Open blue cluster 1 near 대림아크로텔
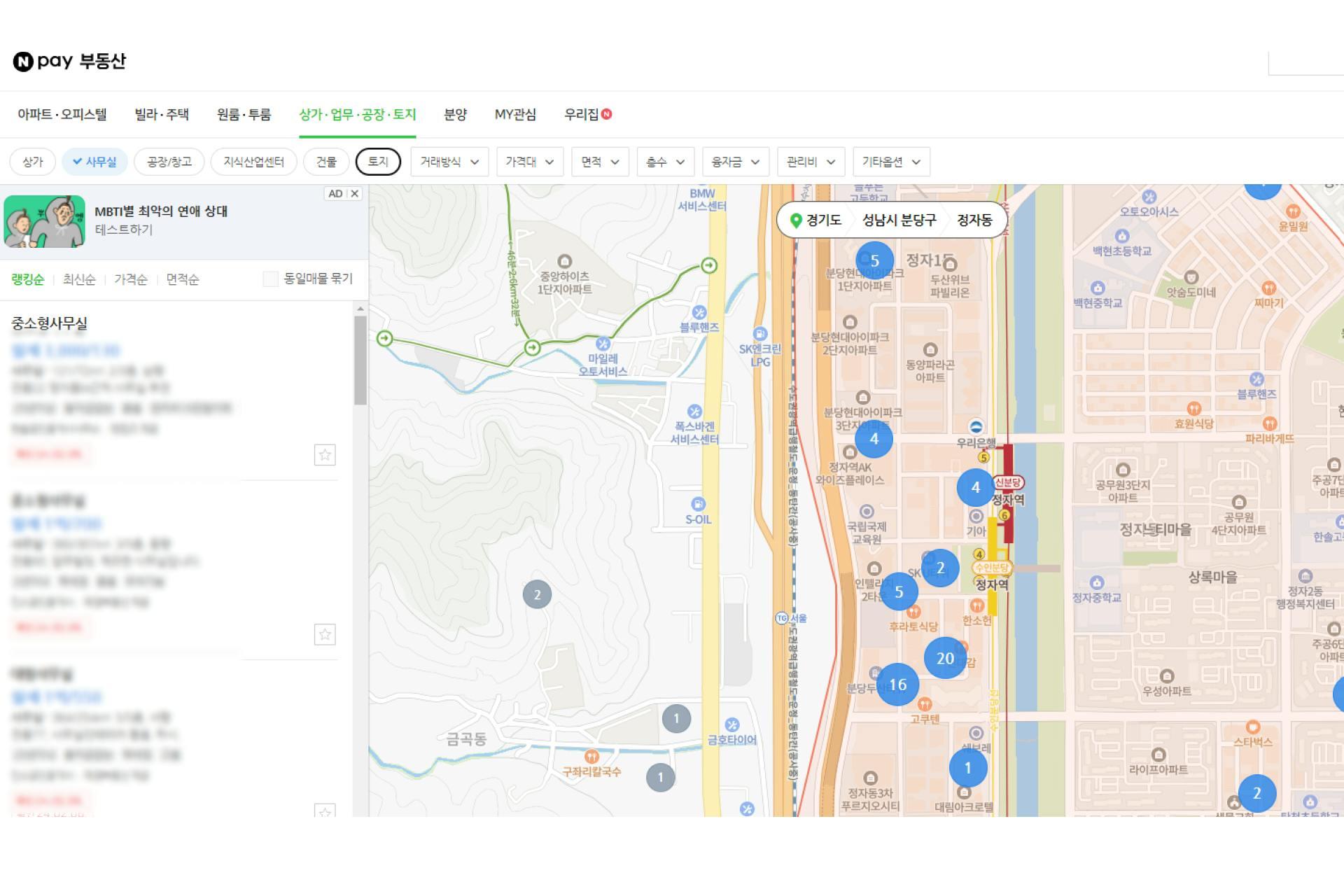This screenshot has width=1344, height=896. 967,768
